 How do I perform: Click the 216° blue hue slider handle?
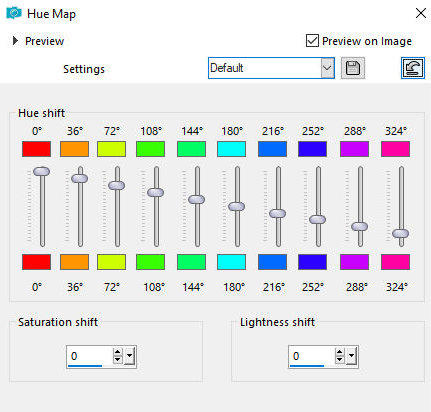277,213
